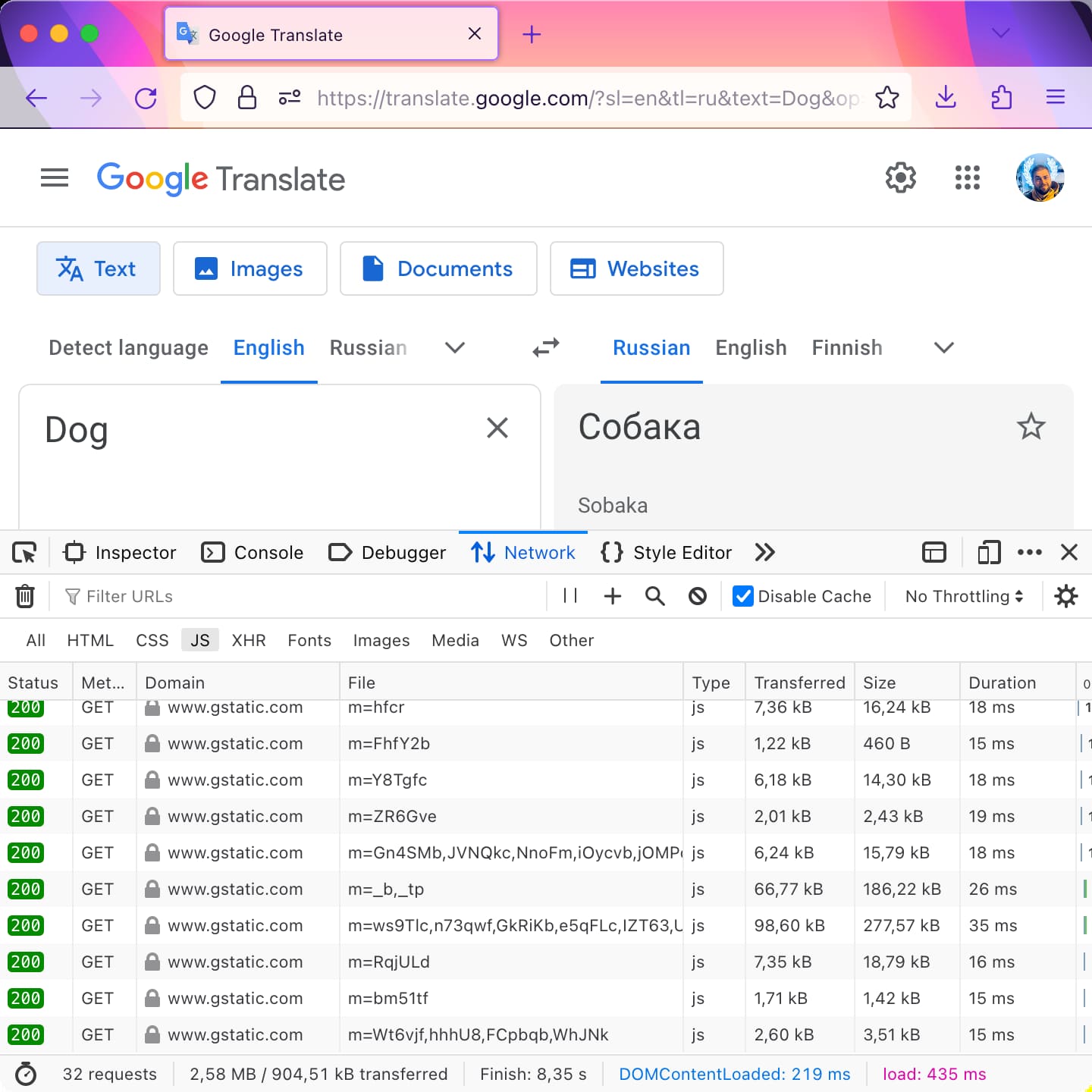The width and height of the screenshot is (1092, 1092).
Task: Select the Inspector tab icon
Action: click(x=74, y=553)
